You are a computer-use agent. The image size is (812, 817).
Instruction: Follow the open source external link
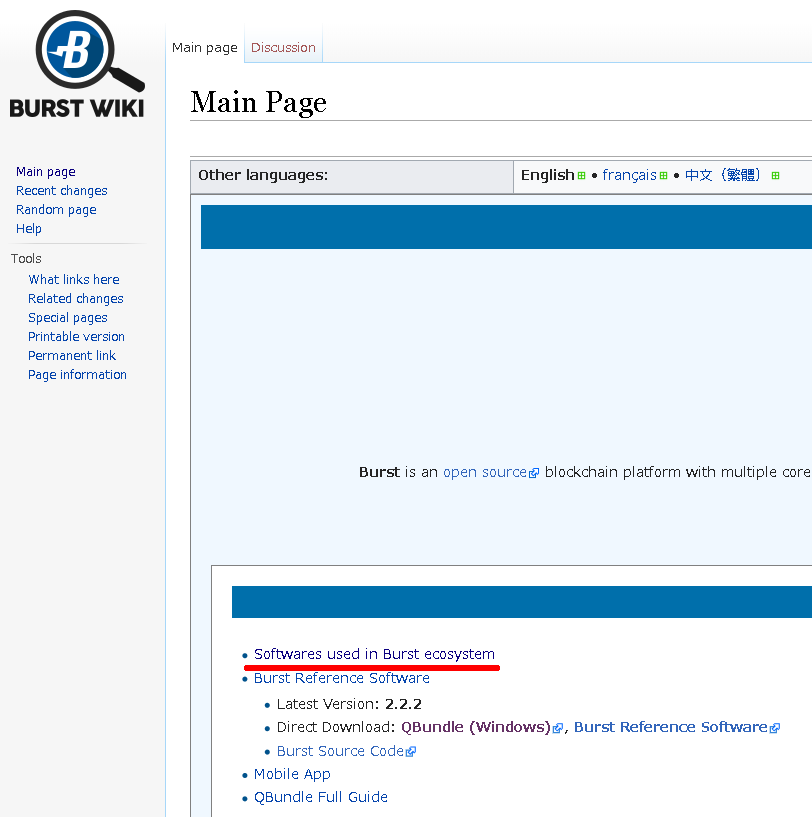tap(485, 472)
